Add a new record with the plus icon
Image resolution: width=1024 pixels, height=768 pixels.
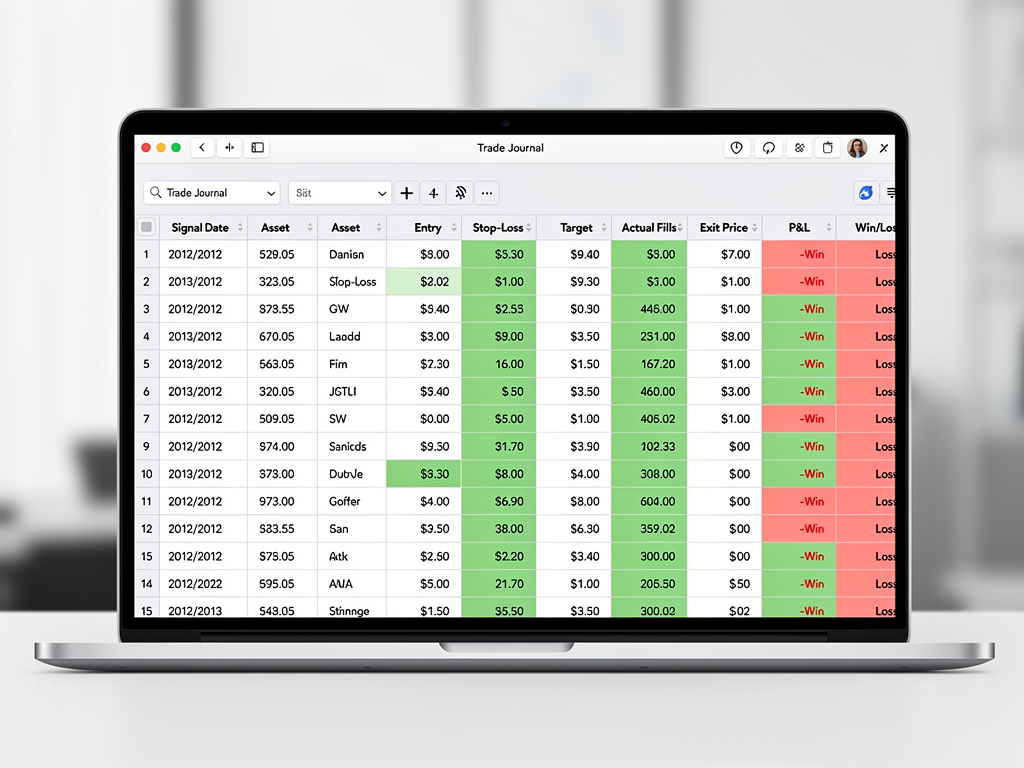pos(406,192)
